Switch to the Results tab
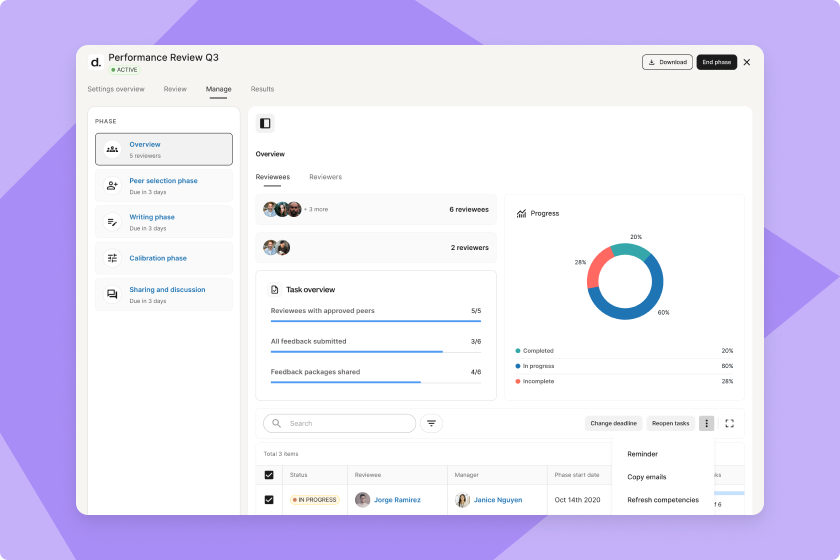840x560 pixels. coord(262,89)
